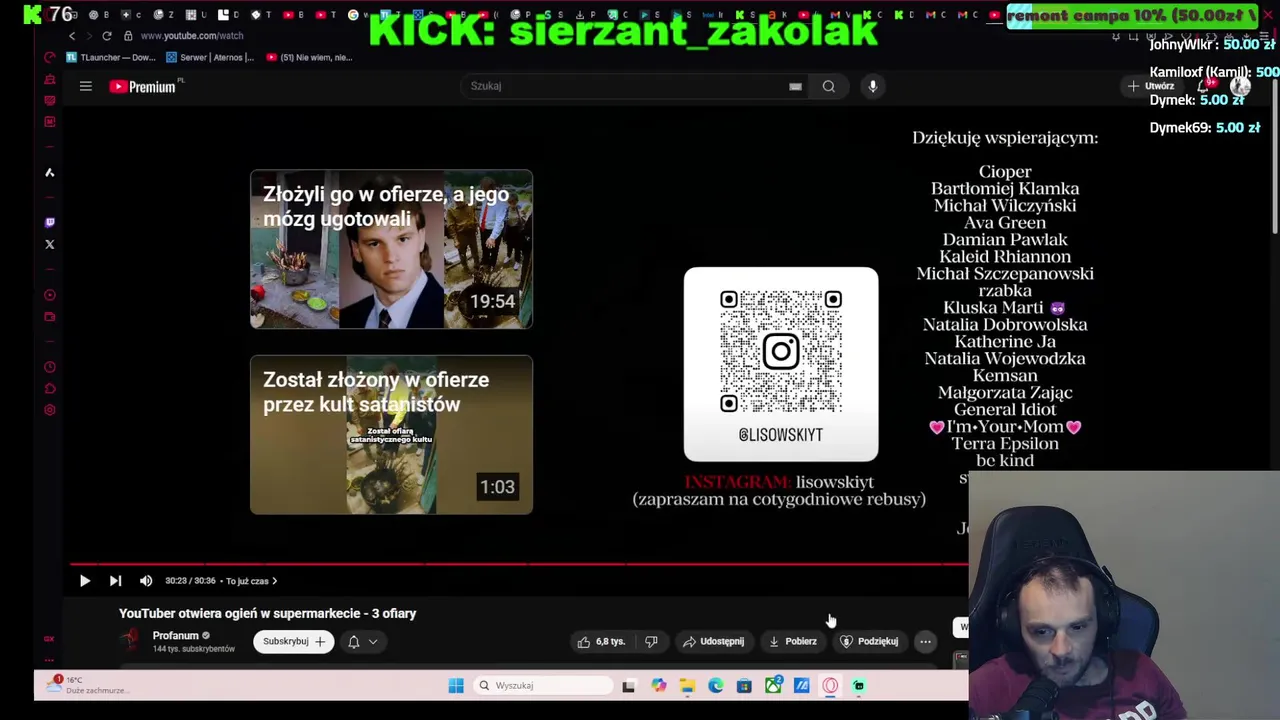Viewport: 1280px width, 720px height.
Task: Open the Profanum channel avatar
Action: (131, 642)
